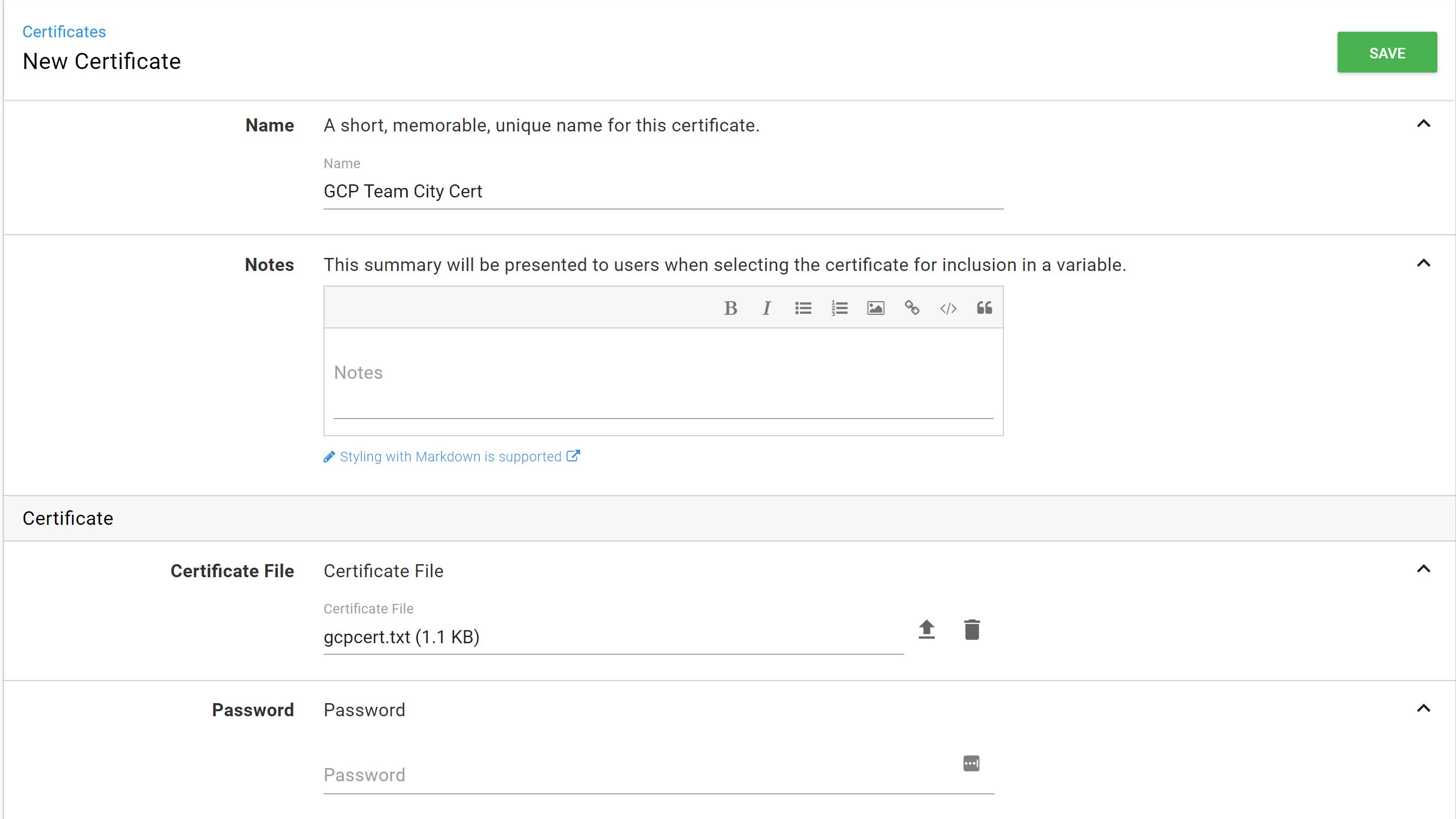This screenshot has height=819, width=1456.
Task: Collapse the Name section
Action: [1423, 124]
